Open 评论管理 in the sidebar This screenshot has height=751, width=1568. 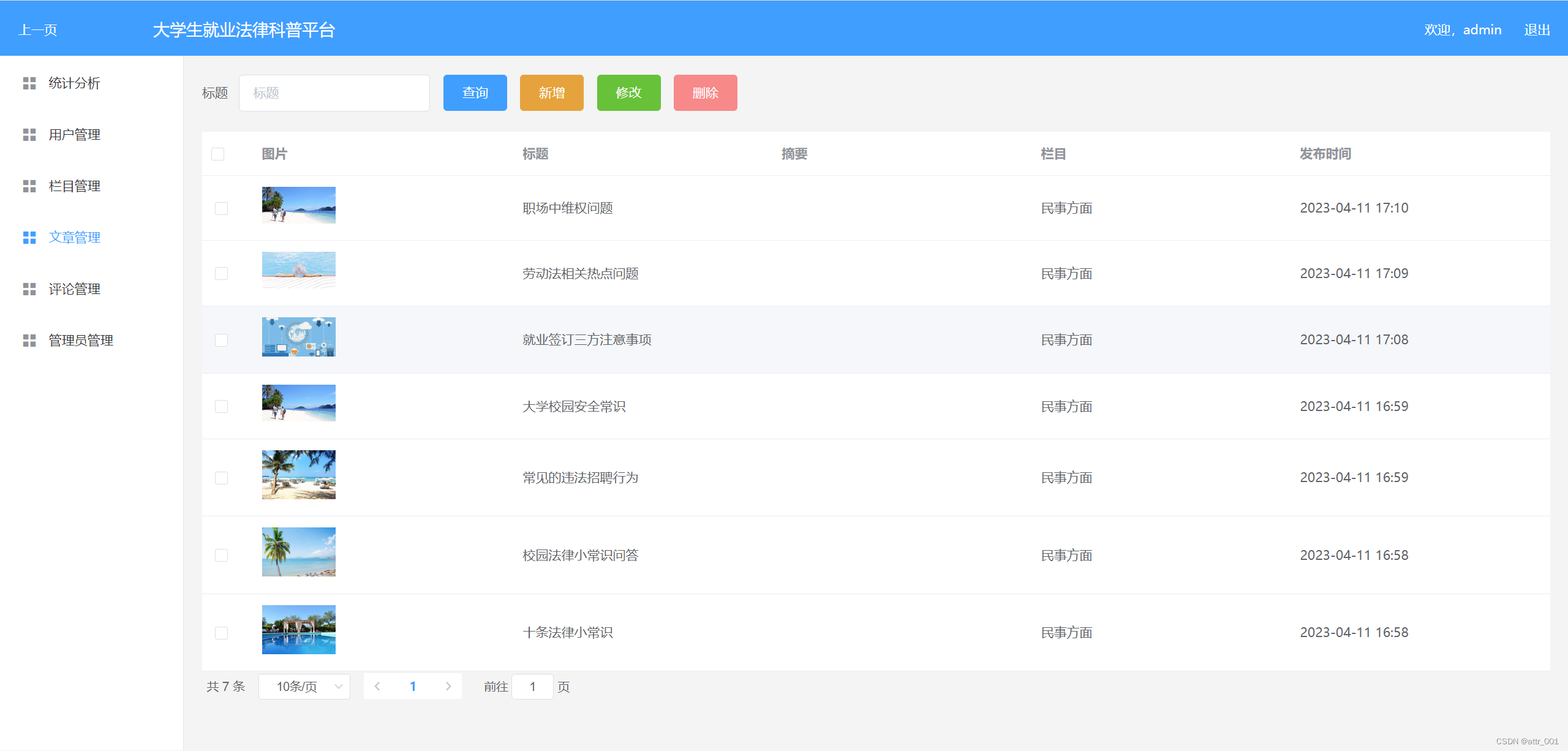(x=74, y=289)
